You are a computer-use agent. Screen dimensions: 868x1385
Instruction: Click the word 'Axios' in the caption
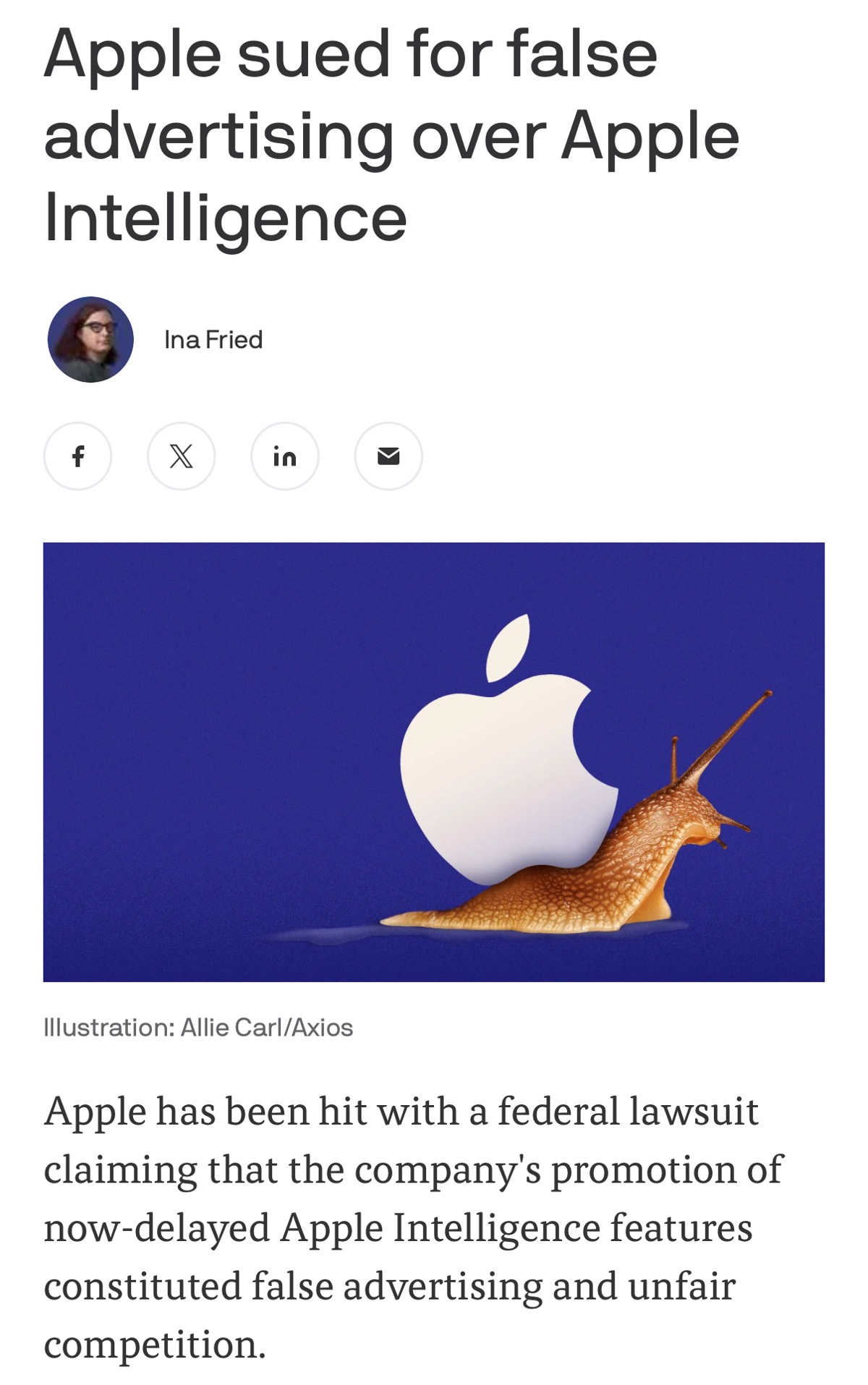click(323, 1027)
